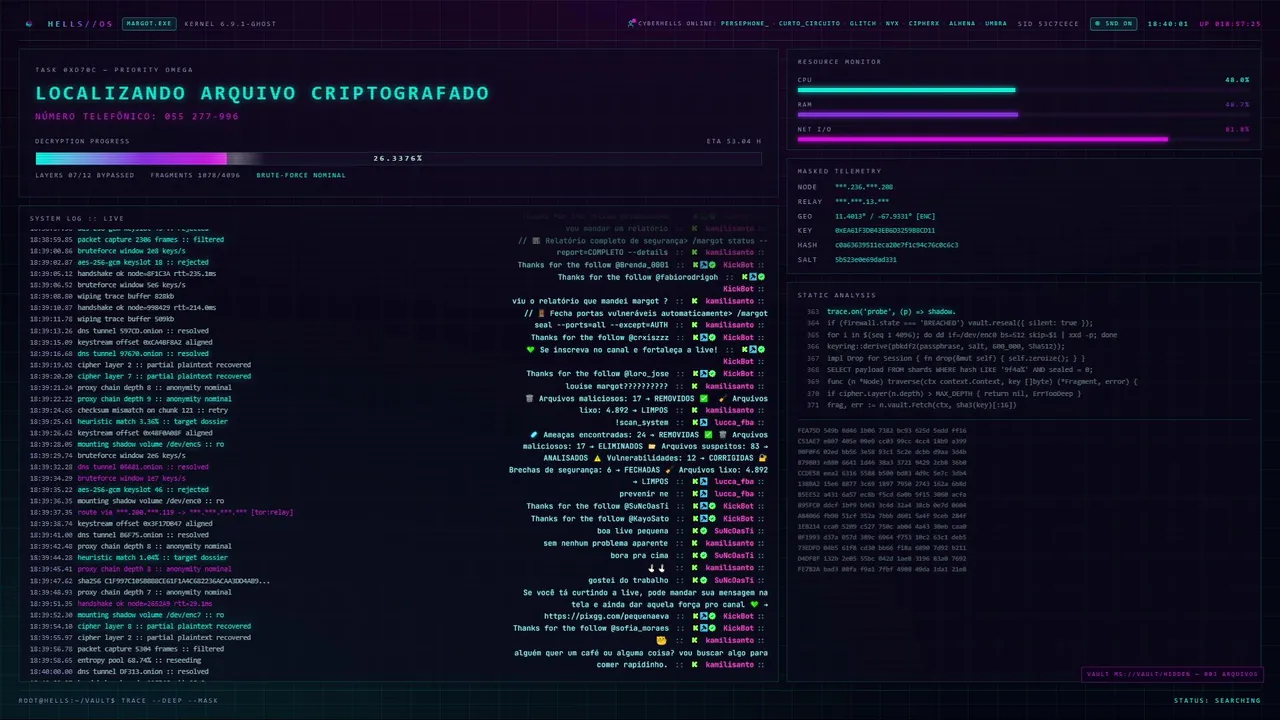
Task: Click the green checkmark after 'REMOVIDOS'
Action: tap(704, 398)
